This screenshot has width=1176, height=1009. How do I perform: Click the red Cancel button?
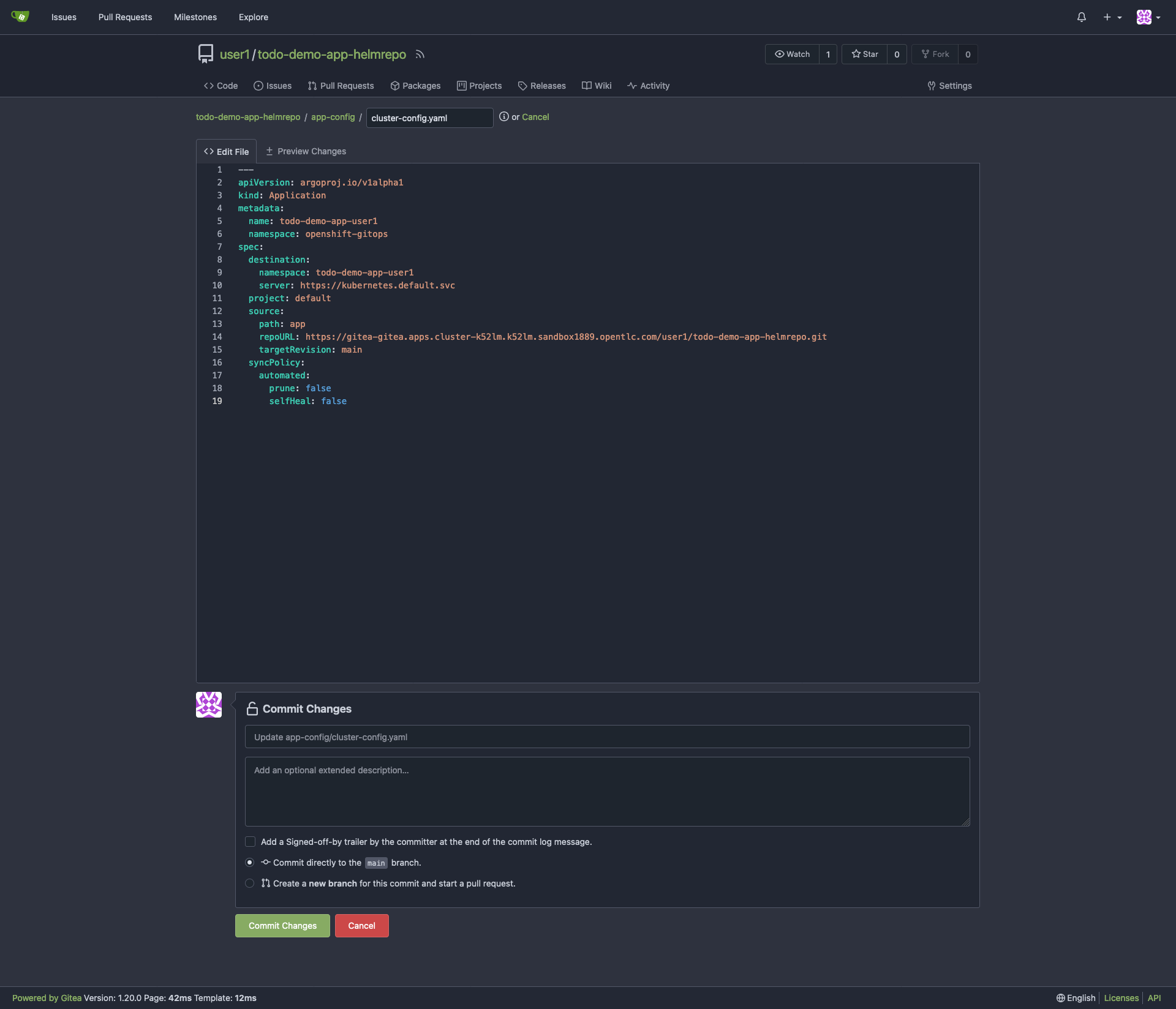[x=361, y=926]
